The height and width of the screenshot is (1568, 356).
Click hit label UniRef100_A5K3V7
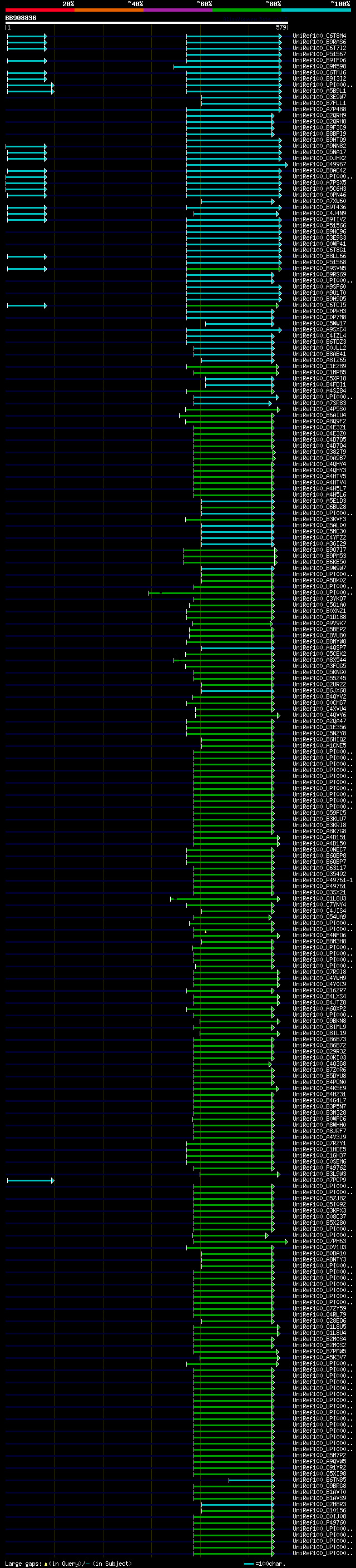(x=319, y=1357)
